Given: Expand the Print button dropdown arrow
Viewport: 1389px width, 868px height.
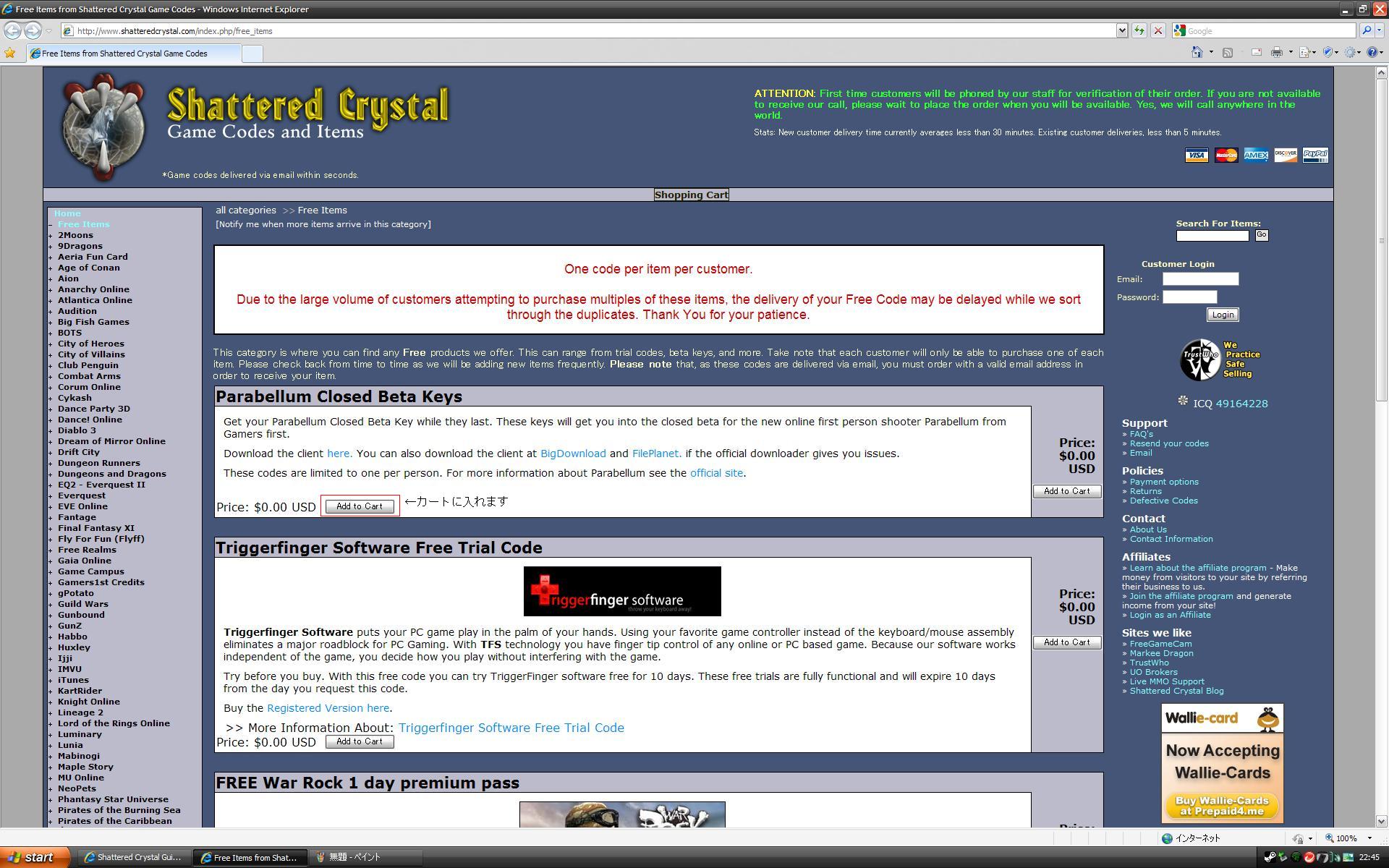Looking at the screenshot, I should coord(1291,52).
